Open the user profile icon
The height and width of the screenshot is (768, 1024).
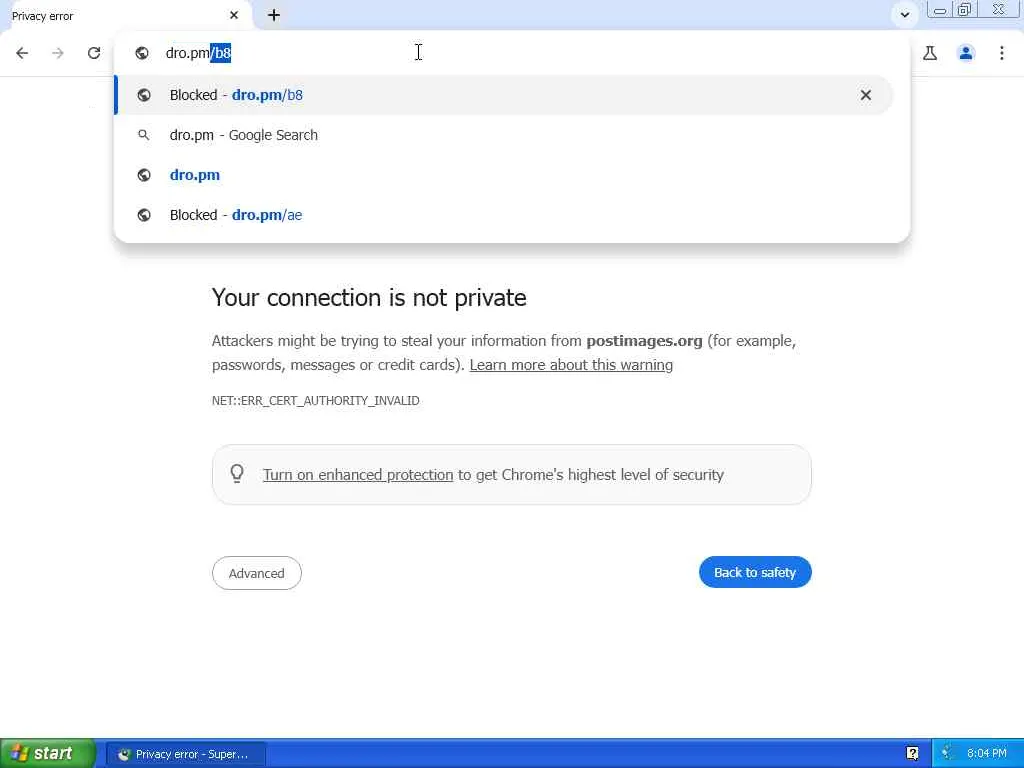click(x=966, y=53)
